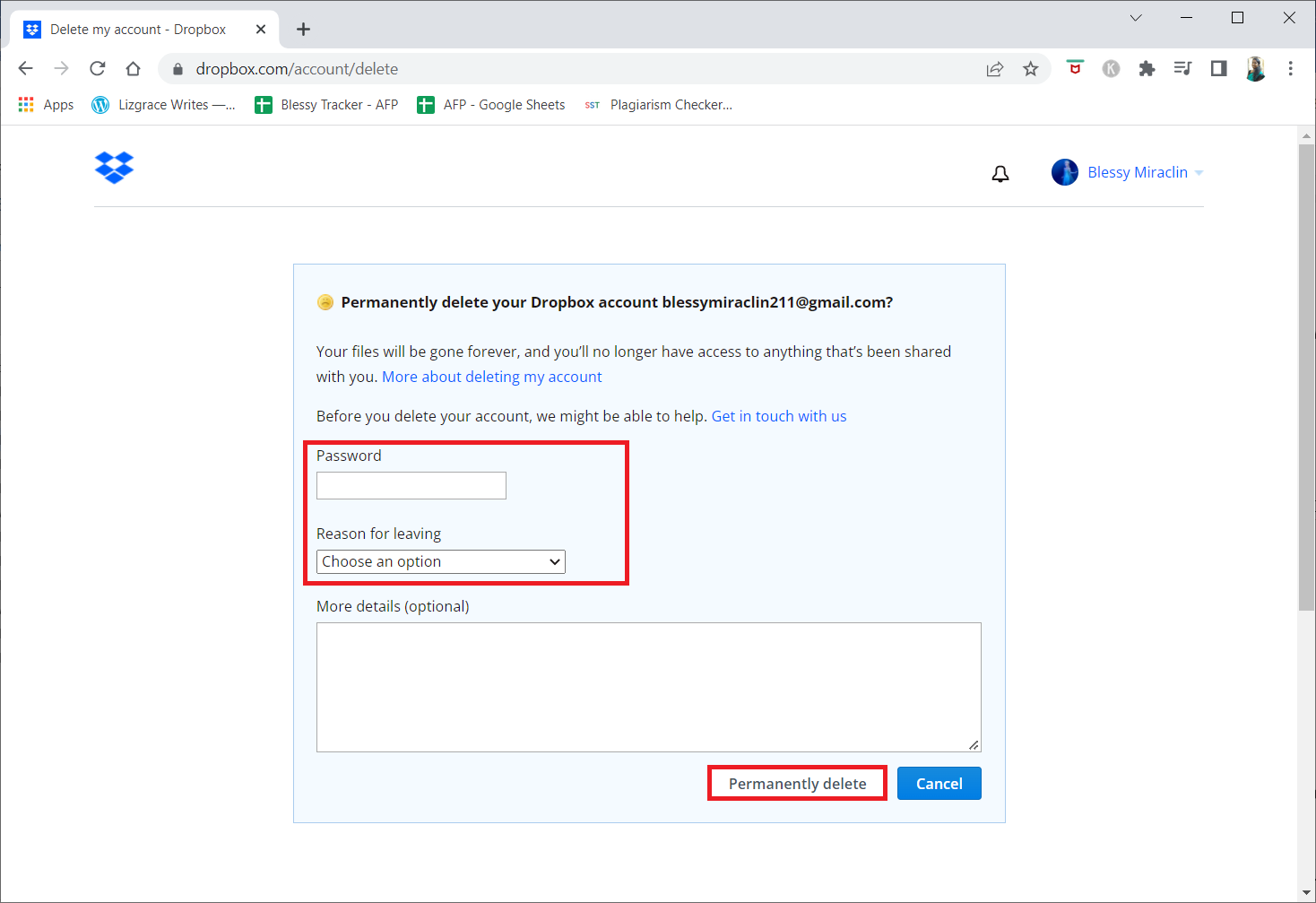This screenshot has height=903, width=1316.
Task: Go to the browser home page
Action: coord(134,69)
